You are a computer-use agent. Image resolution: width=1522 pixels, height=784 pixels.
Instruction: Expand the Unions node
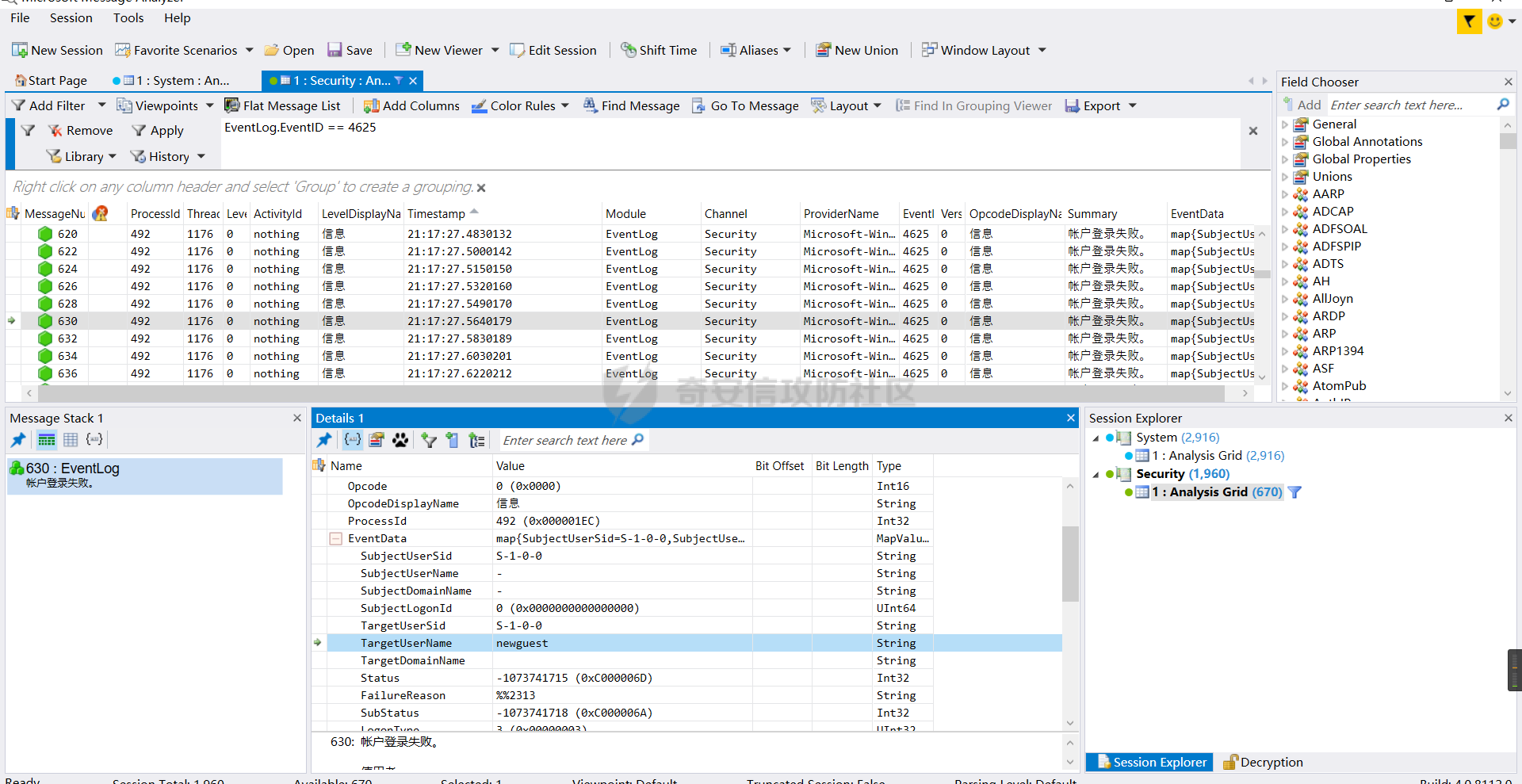(x=1285, y=177)
